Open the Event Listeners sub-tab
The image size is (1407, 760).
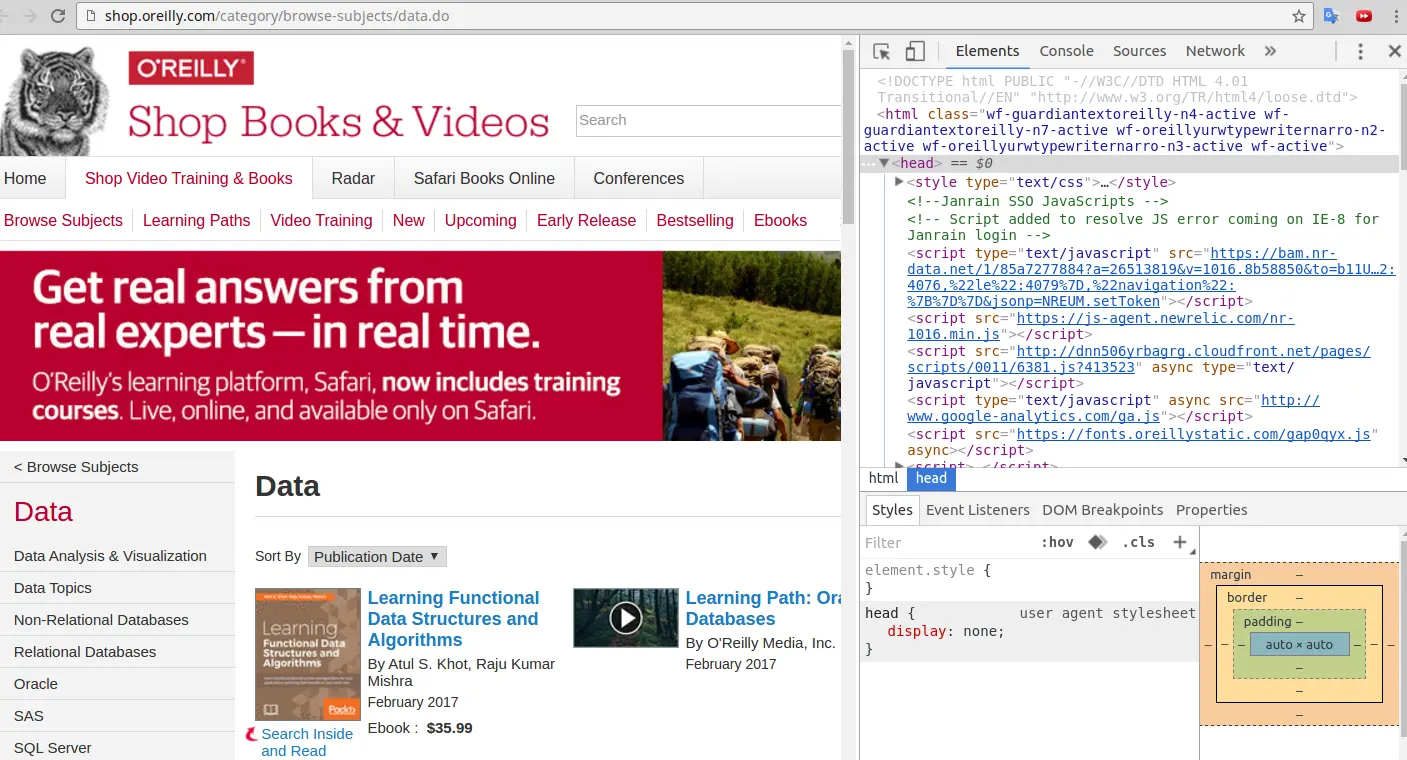[977, 510]
